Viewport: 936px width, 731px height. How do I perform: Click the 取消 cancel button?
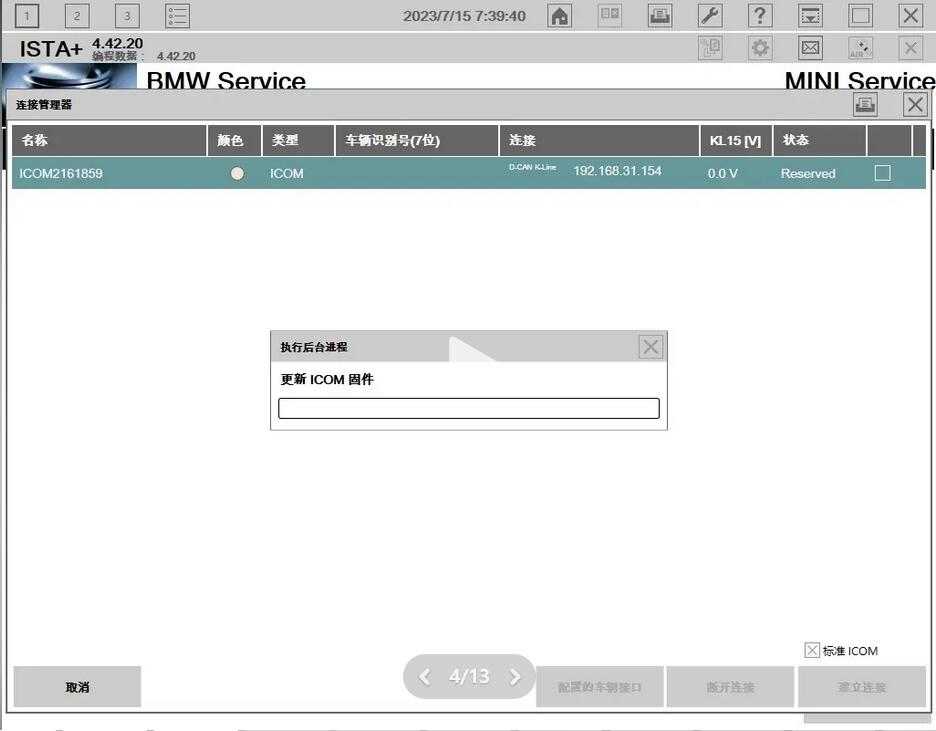coord(77,687)
